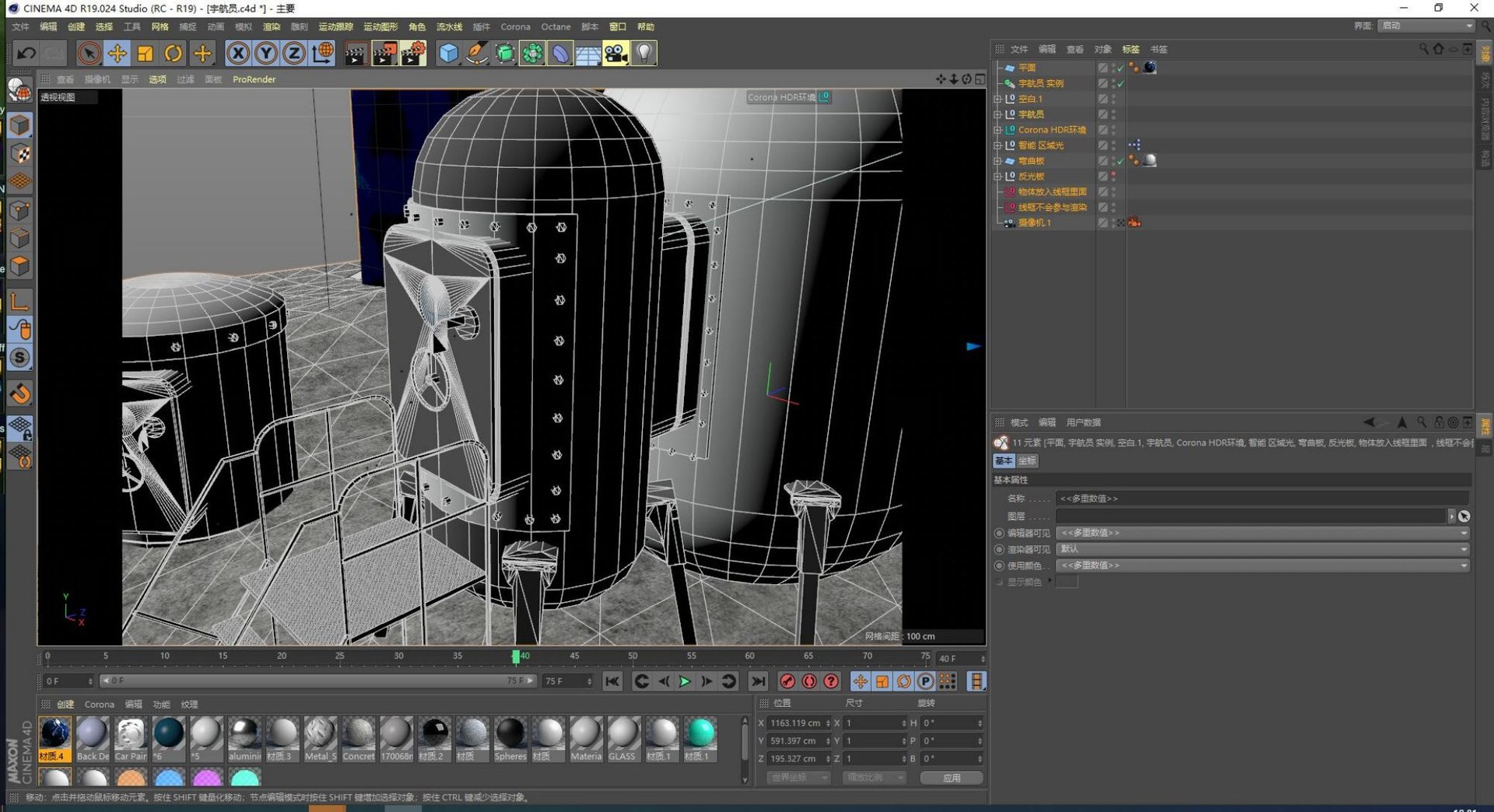Open the spline pen tool icon
Viewport: 1494px width, 812px height.
tap(476, 53)
